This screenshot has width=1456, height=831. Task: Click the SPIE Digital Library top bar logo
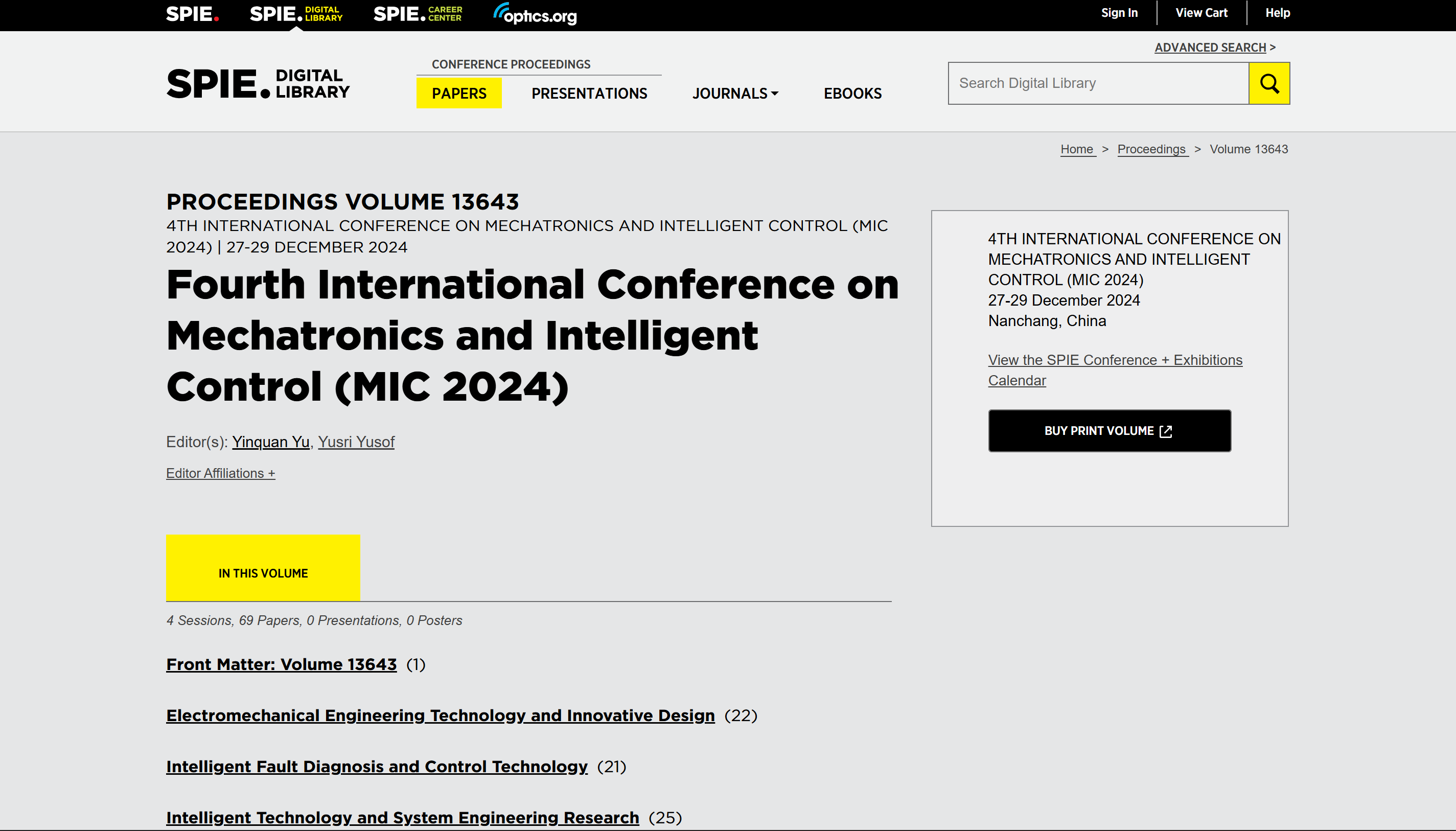point(295,14)
